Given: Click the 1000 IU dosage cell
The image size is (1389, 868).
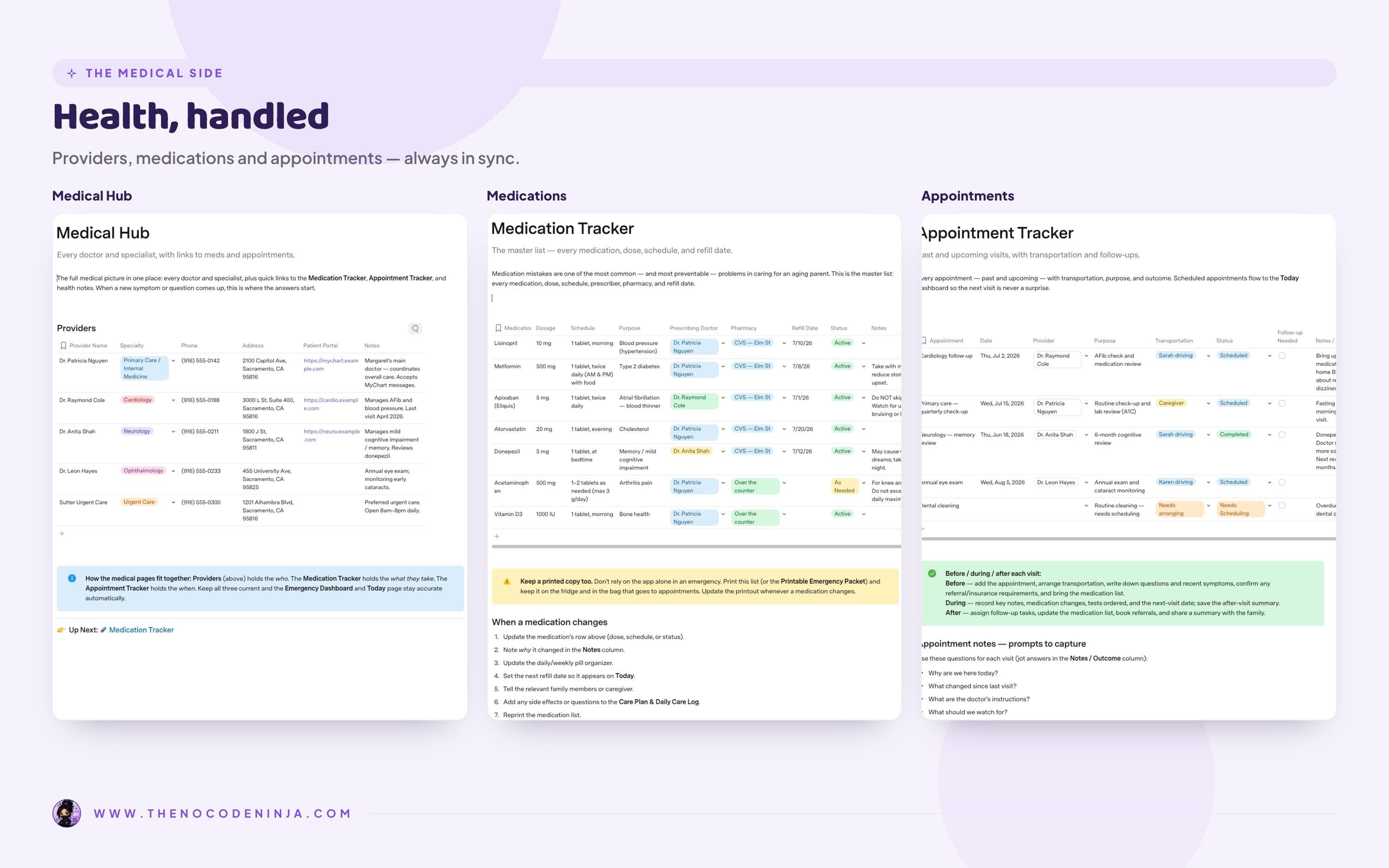Looking at the screenshot, I should click(x=545, y=514).
